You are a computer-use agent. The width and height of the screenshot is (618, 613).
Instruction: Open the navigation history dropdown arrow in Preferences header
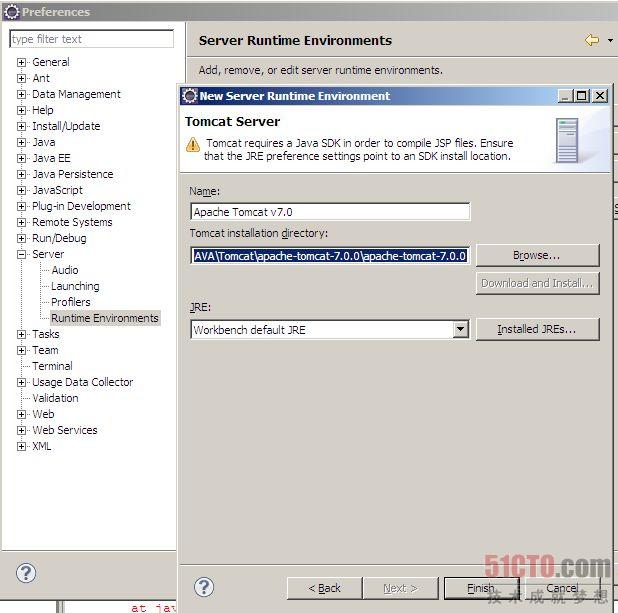point(610,40)
